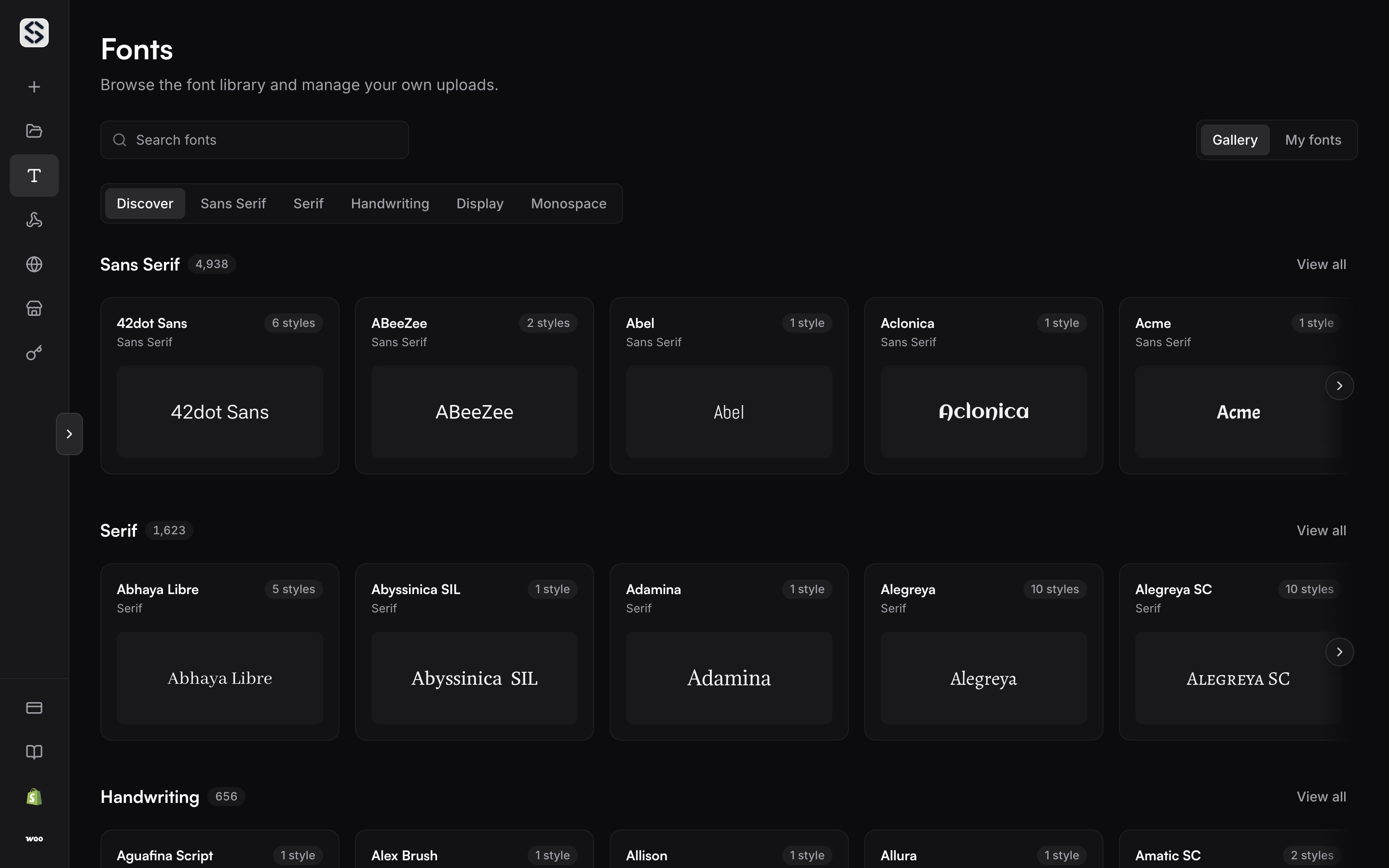Click the Allura font title
This screenshot has width=1389, height=868.
pyautogui.click(x=898, y=855)
